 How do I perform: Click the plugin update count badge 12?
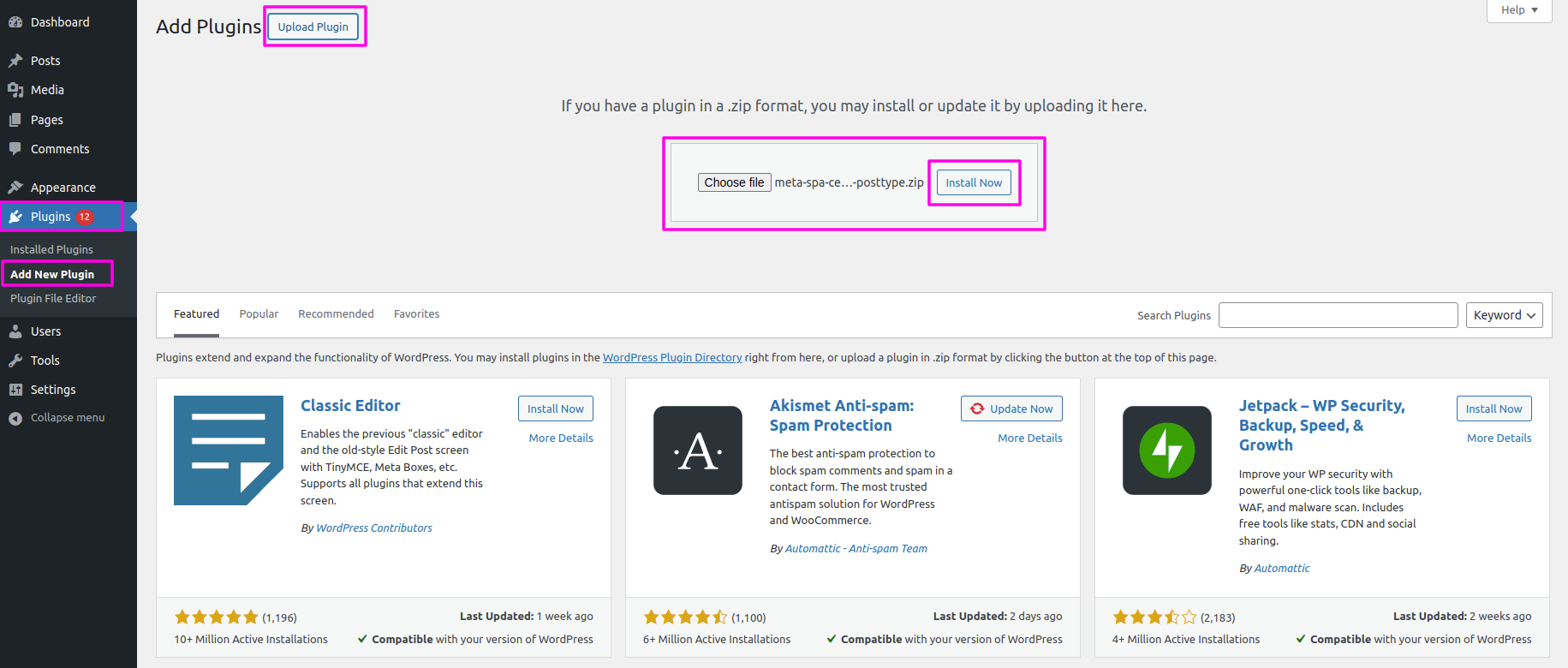tap(85, 217)
